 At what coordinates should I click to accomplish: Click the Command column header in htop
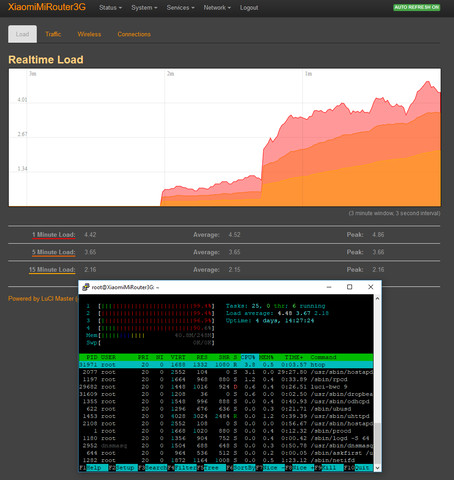[323, 357]
